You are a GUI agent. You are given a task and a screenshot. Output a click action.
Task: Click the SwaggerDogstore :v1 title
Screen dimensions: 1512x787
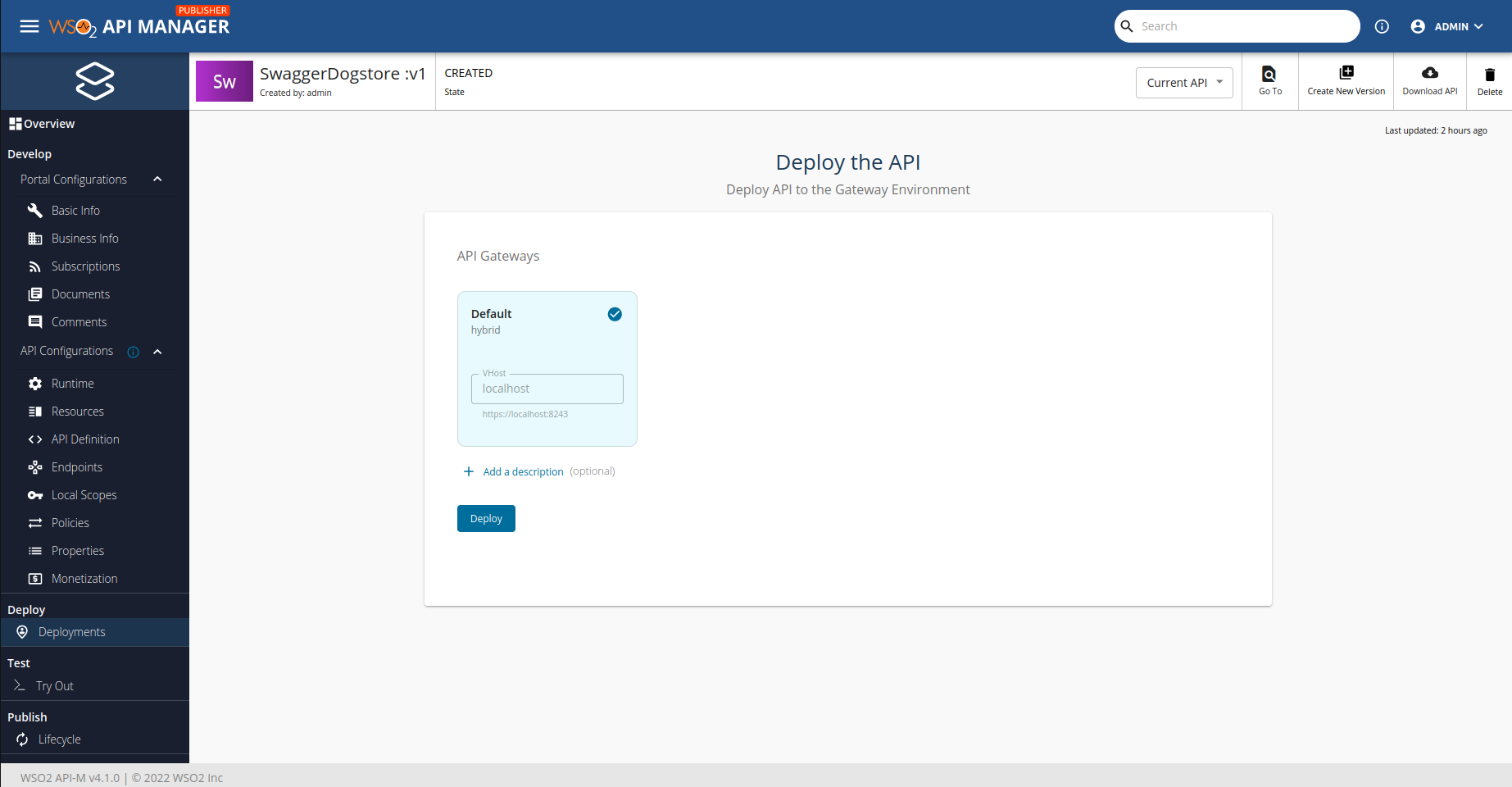point(343,74)
